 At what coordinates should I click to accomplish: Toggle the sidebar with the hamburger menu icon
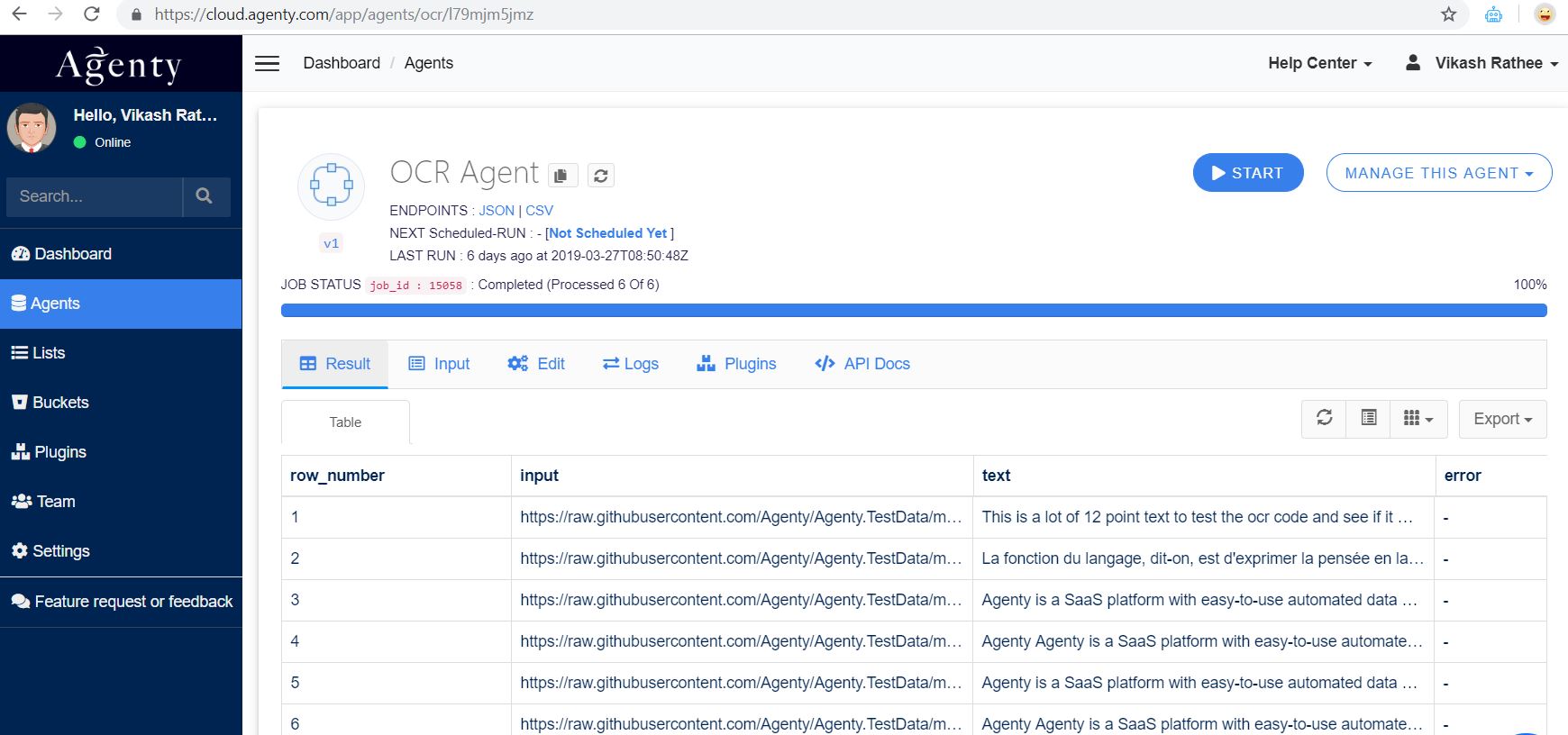click(267, 63)
